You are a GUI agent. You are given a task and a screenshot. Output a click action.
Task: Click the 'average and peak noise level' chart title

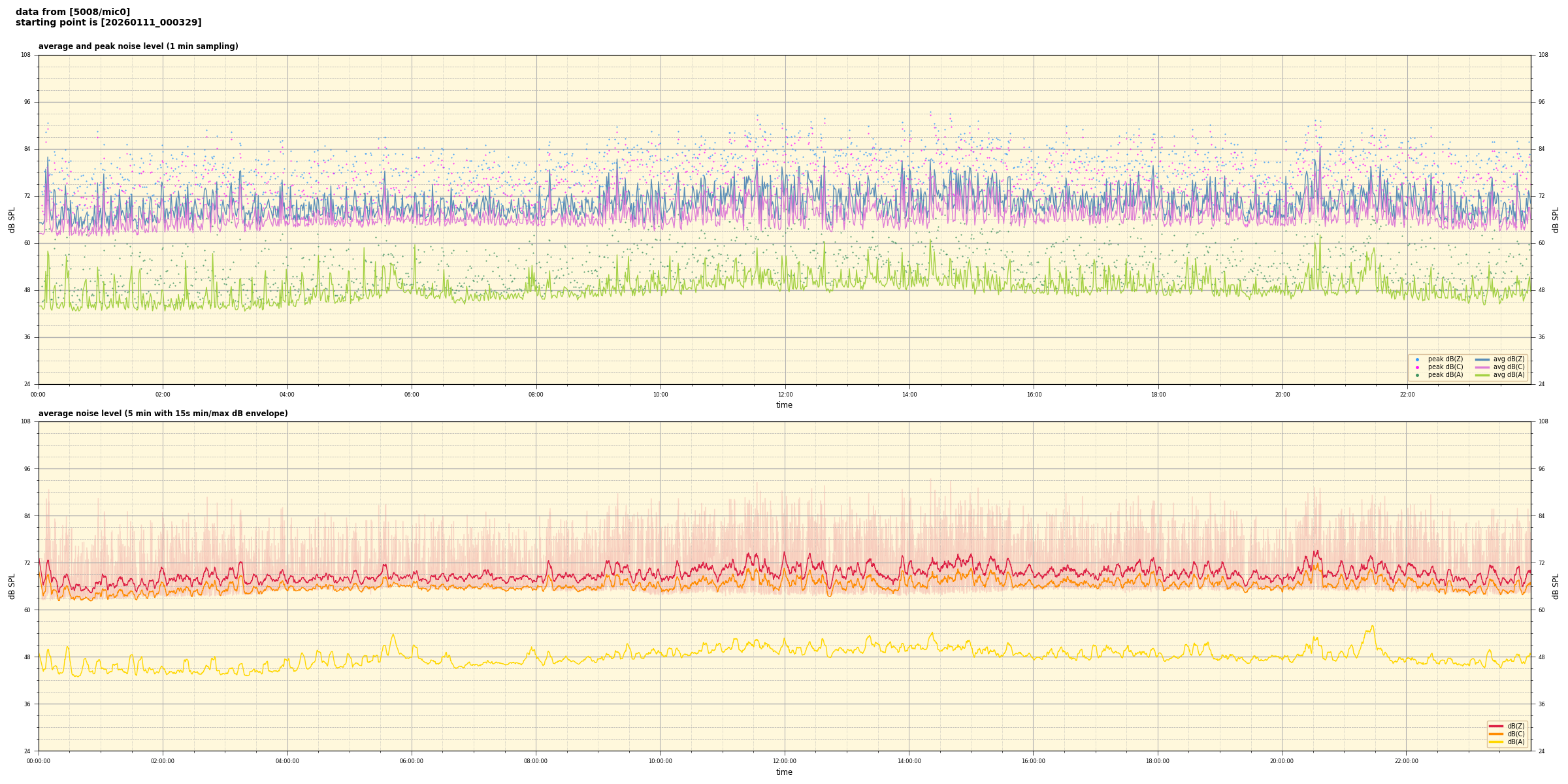[138, 46]
